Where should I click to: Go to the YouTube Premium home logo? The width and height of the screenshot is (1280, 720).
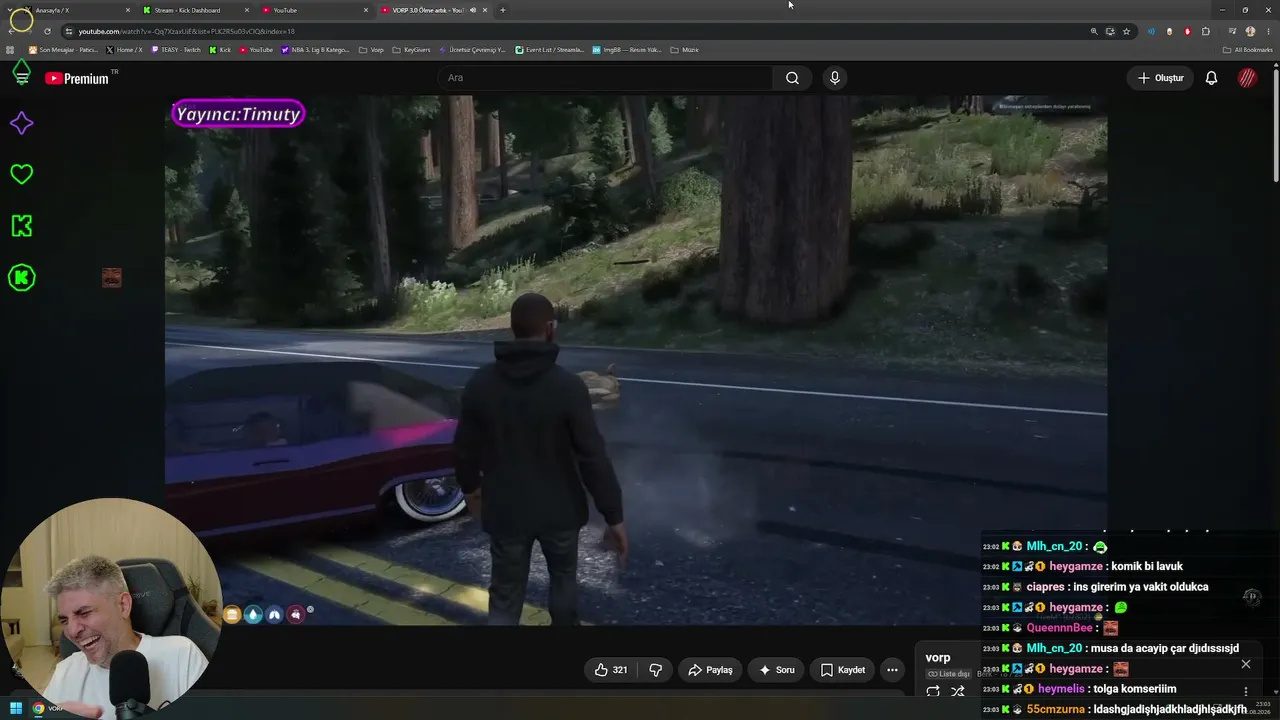click(x=77, y=78)
